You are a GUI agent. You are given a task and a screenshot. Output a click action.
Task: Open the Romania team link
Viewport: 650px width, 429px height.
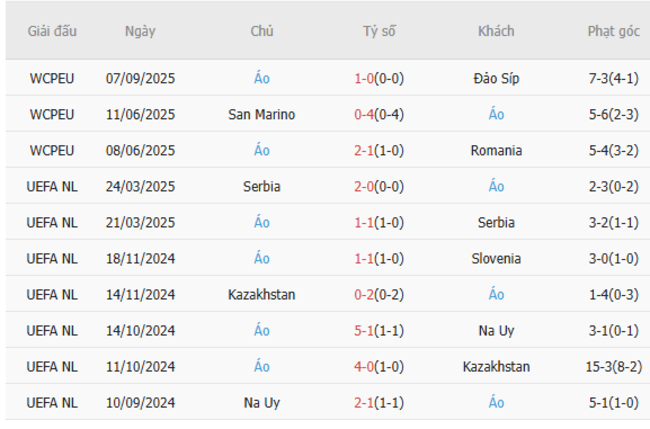pos(496,150)
